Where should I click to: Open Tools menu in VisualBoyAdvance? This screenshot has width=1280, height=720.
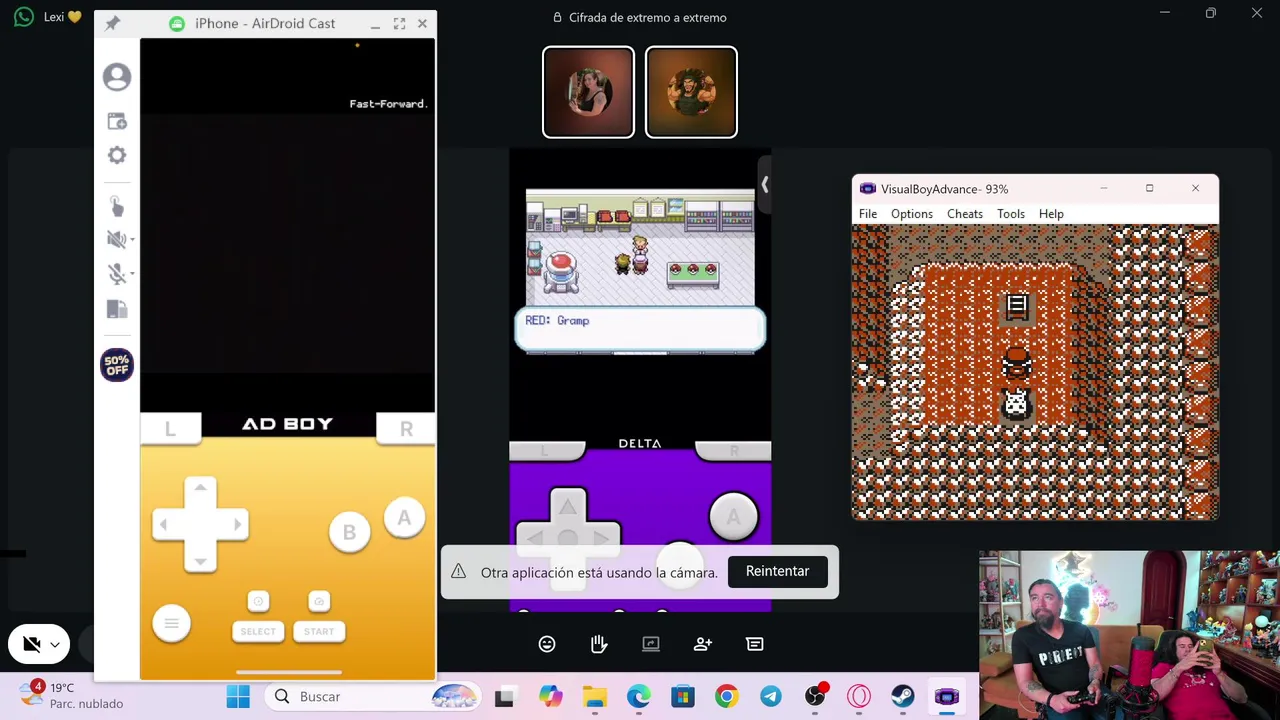coord(1011,214)
